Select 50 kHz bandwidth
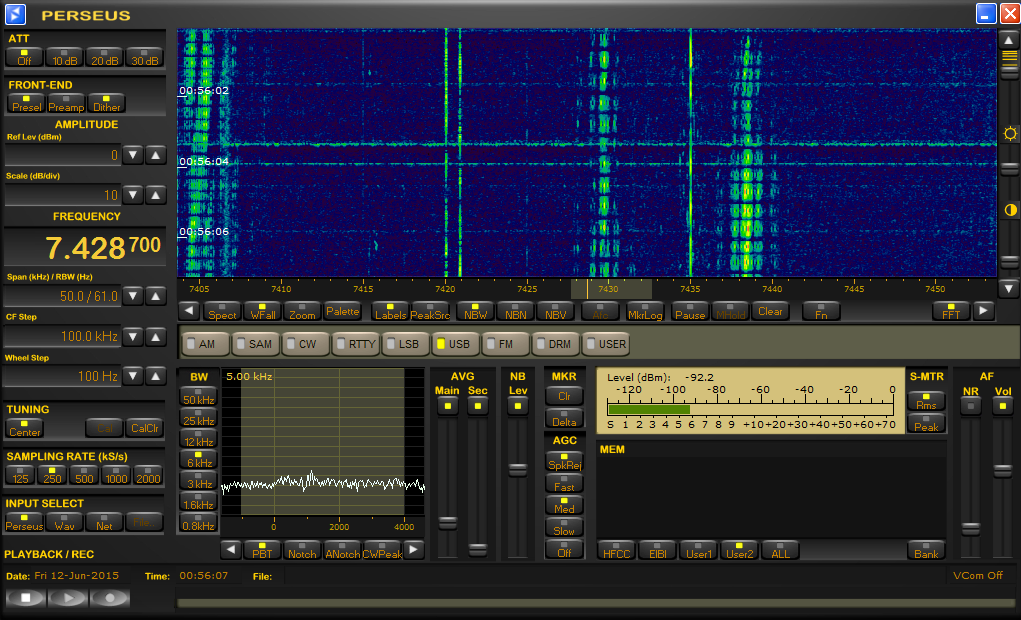 (x=199, y=396)
